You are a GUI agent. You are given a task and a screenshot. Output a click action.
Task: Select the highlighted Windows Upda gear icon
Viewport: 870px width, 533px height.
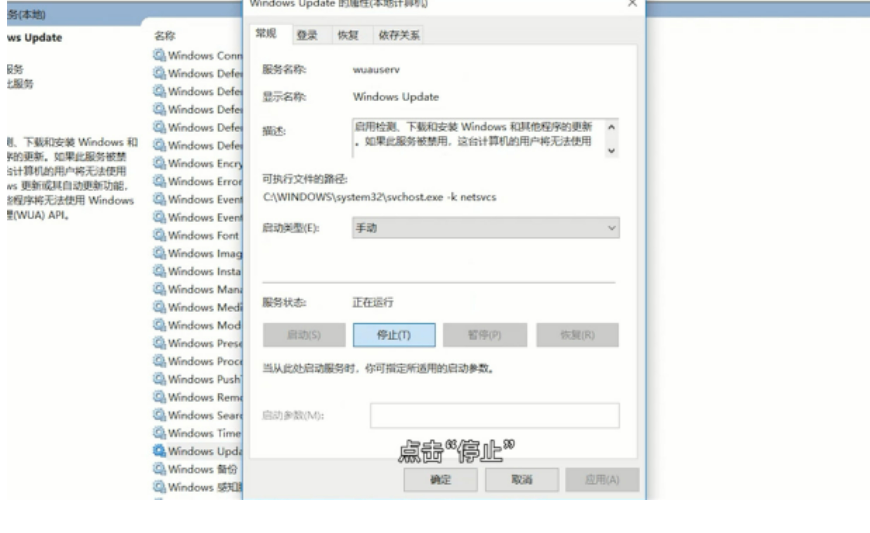coord(159,451)
